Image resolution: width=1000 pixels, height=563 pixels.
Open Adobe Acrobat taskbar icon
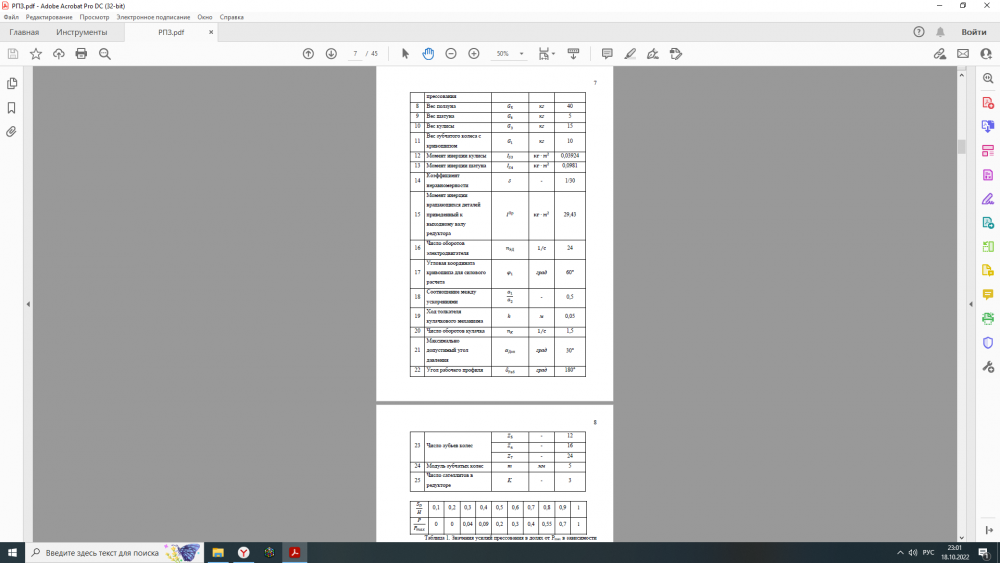tap(295, 553)
